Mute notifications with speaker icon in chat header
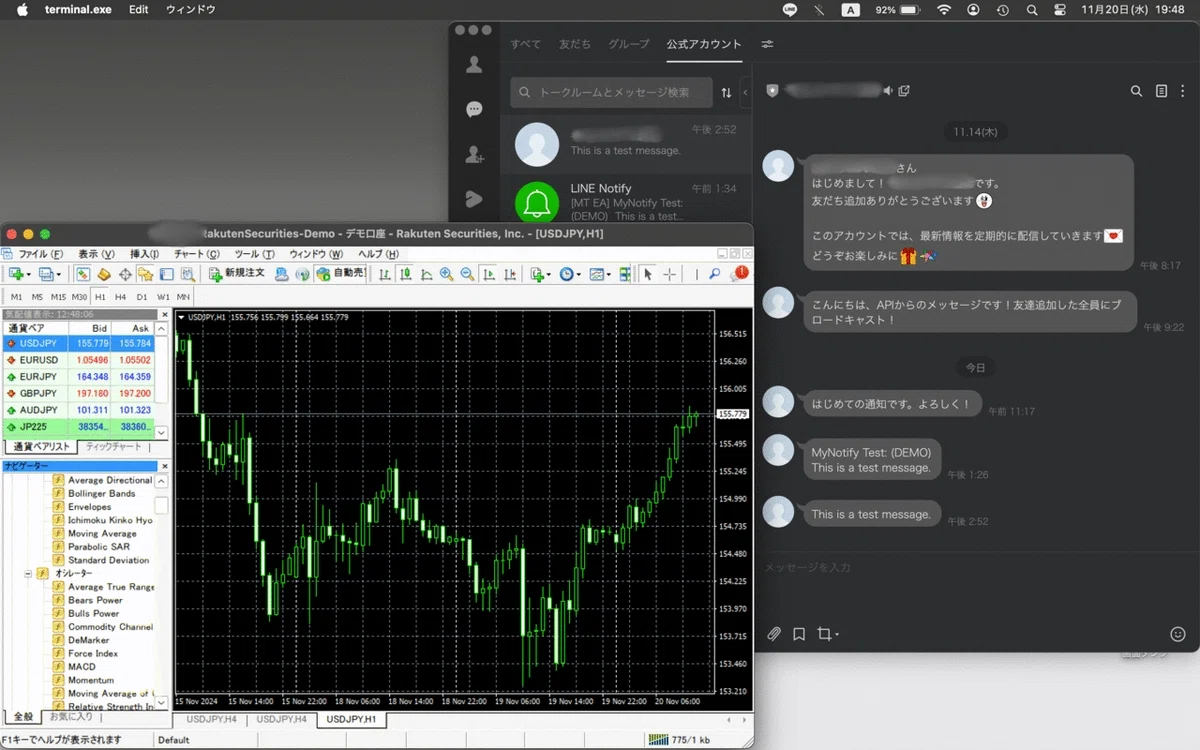The image size is (1200, 750). click(887, 91)
